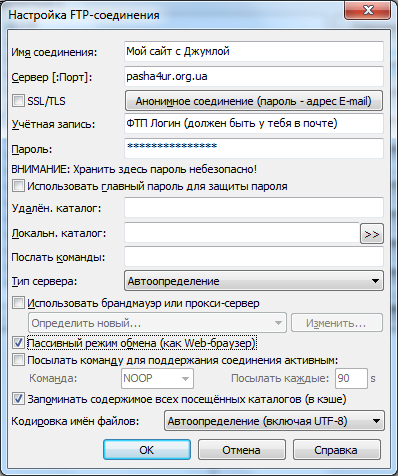The image size is (398, 476).
Task: Click 'Анонимное соединение' button
Action: coord(254,101)
